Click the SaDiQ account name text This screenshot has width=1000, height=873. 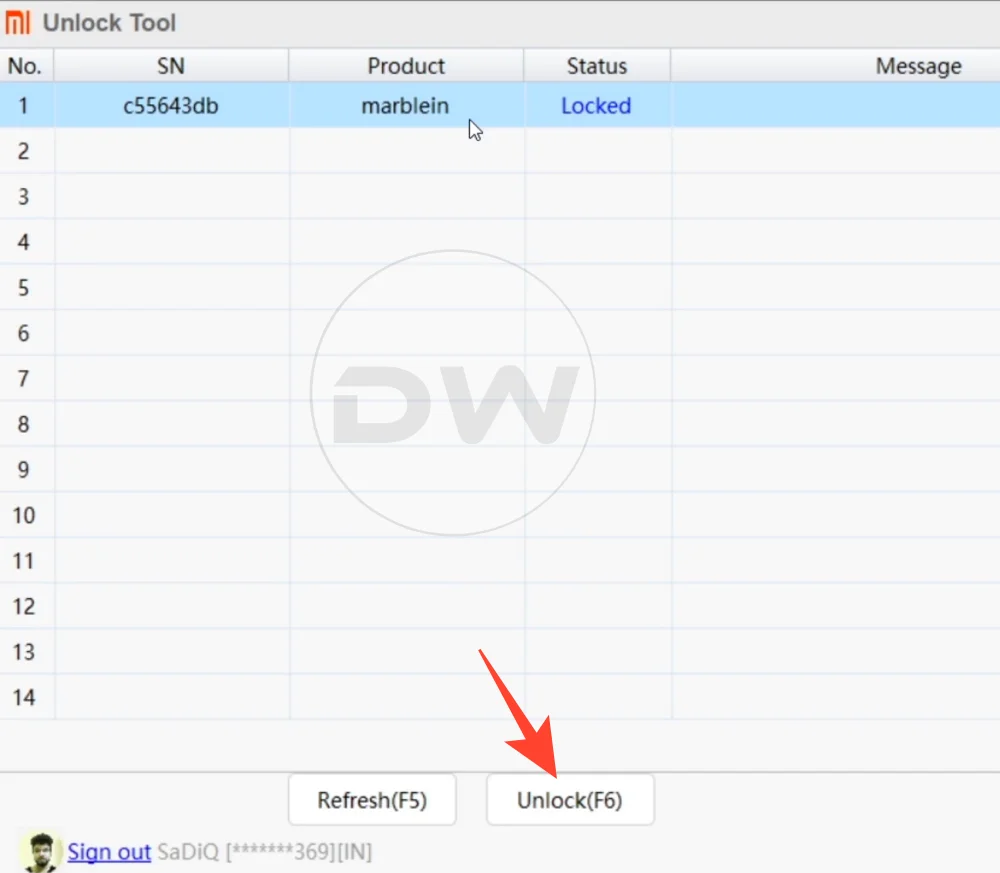188,852
